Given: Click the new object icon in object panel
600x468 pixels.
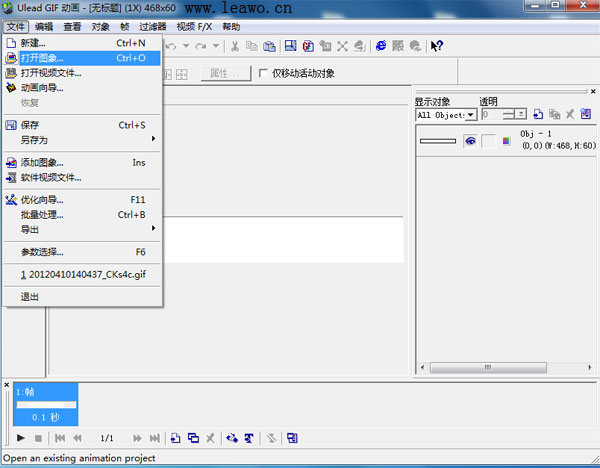Looking at the screenshot, I should point(538,114).
